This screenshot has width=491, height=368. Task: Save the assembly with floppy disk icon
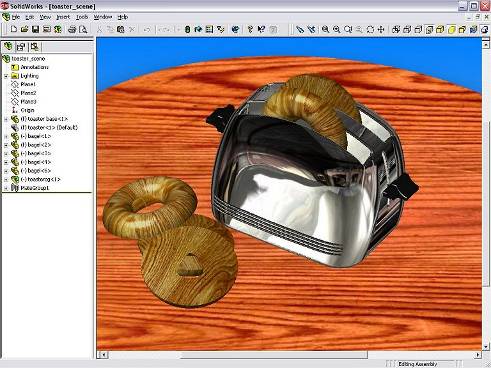tap(36, 29)
